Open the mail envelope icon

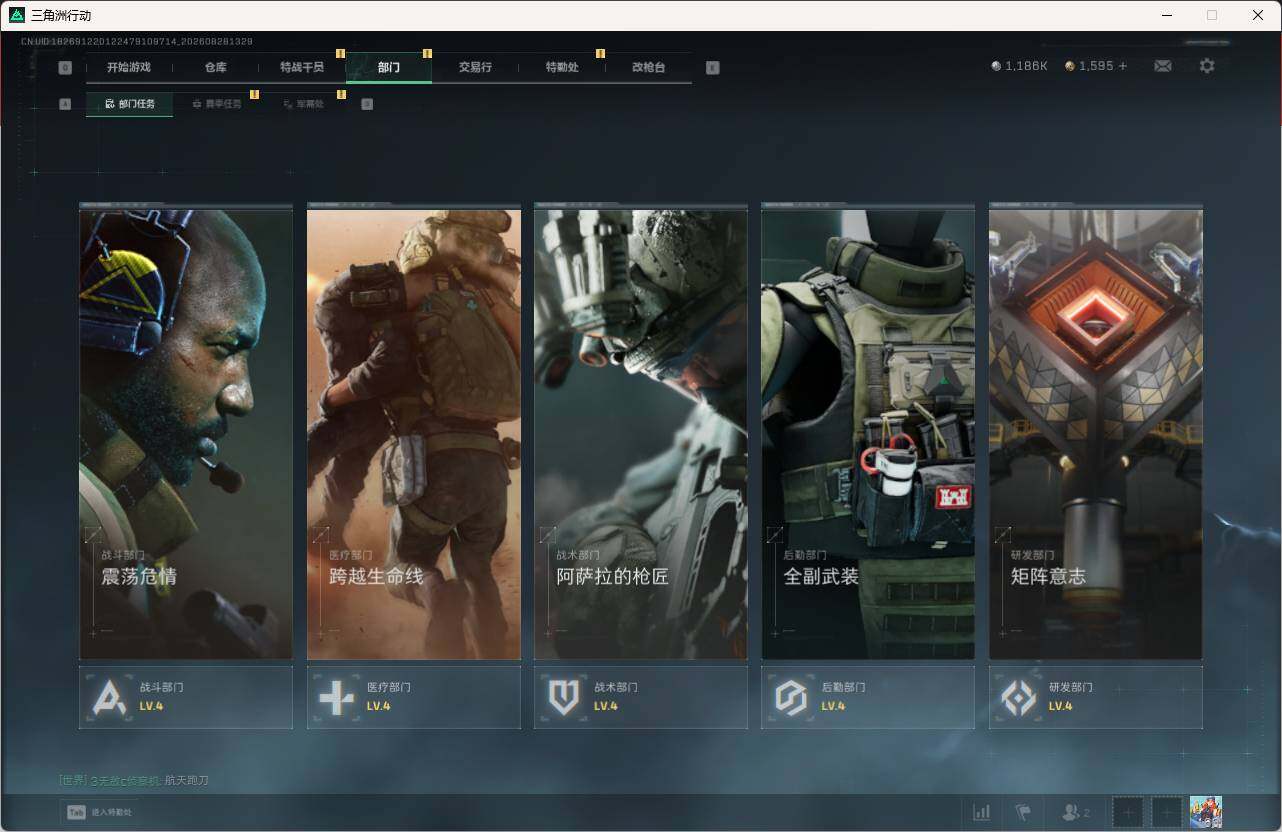point(1163,66)
